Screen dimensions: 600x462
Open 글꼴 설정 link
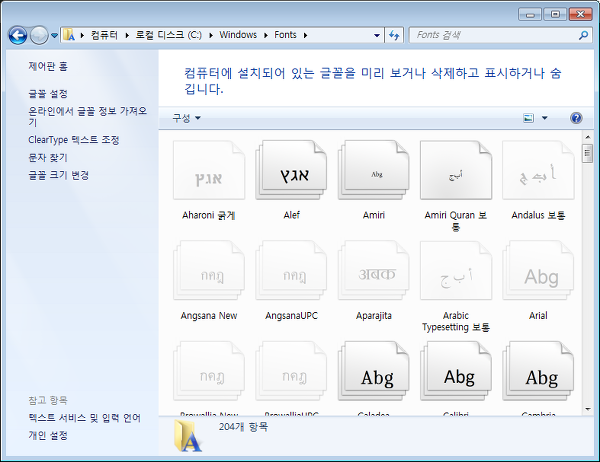tap(48, 94)
